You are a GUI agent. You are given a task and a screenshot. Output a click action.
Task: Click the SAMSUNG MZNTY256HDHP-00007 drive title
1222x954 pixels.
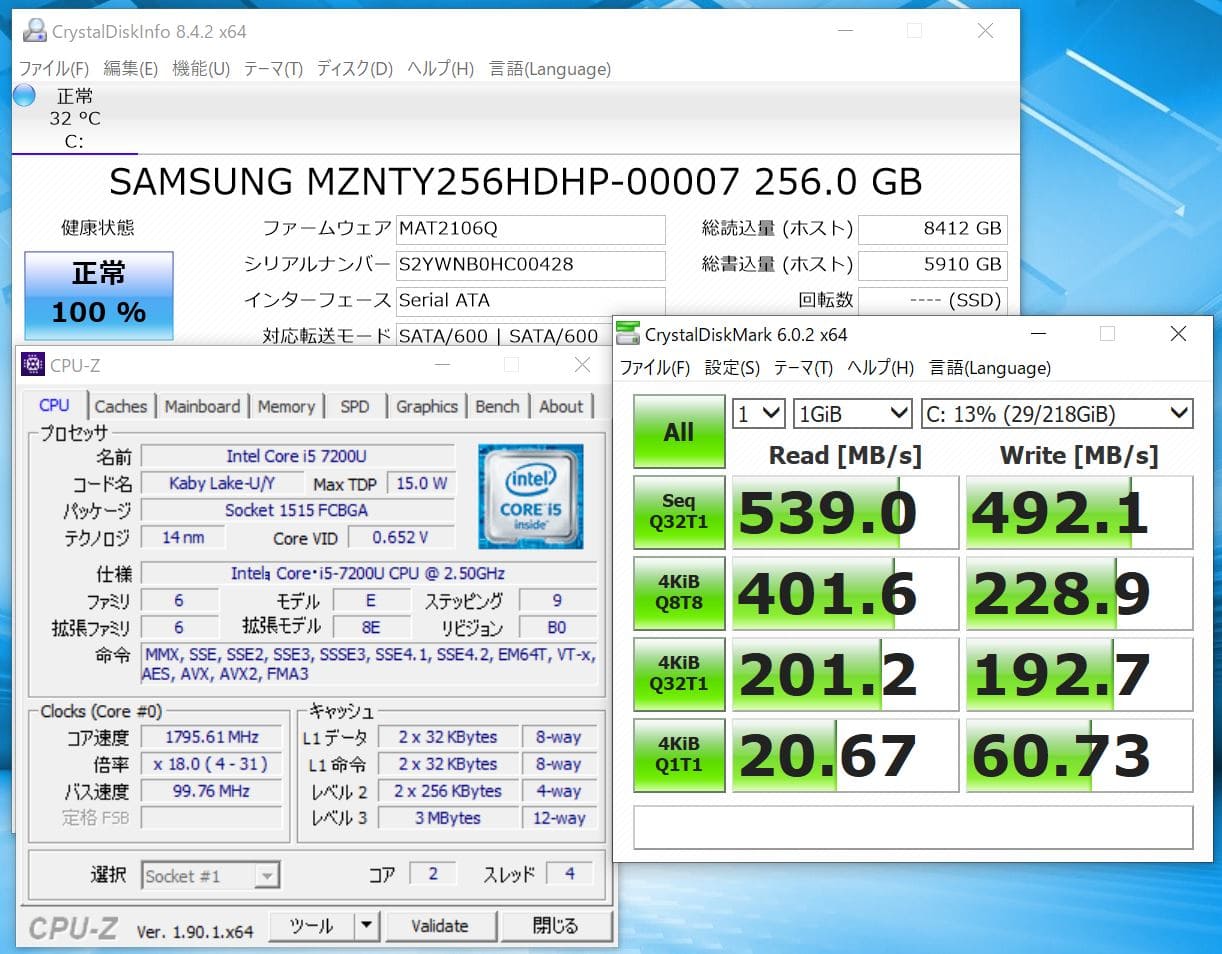click(x=515, y=181)
